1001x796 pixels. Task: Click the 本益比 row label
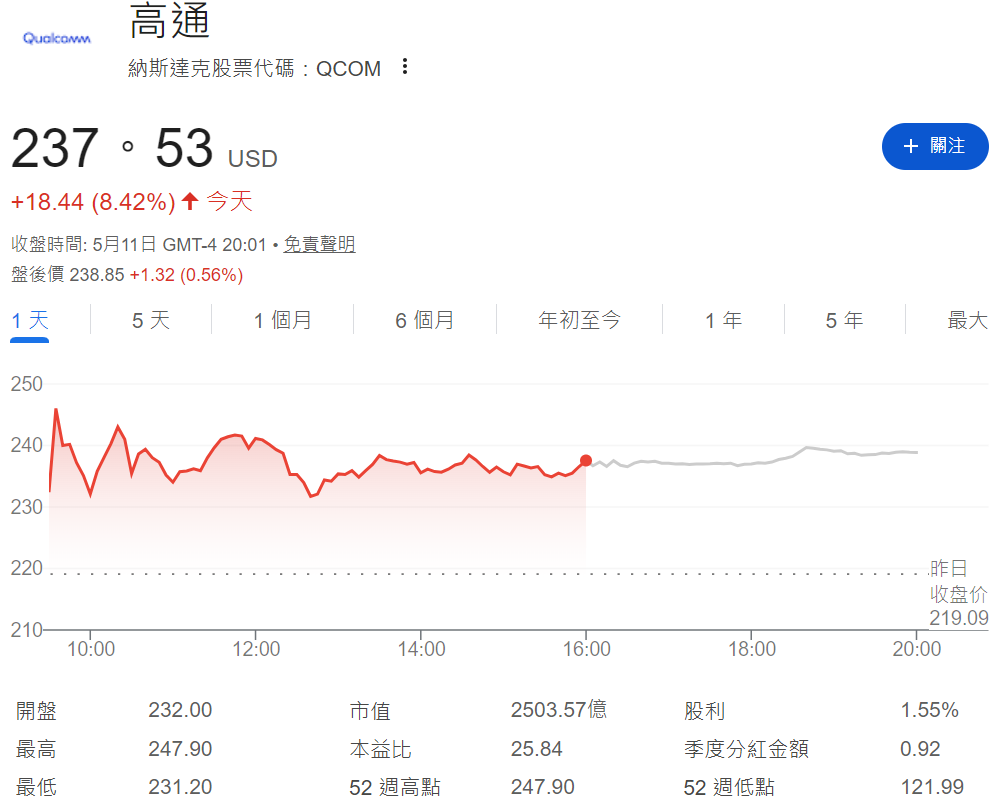[380, 749]
